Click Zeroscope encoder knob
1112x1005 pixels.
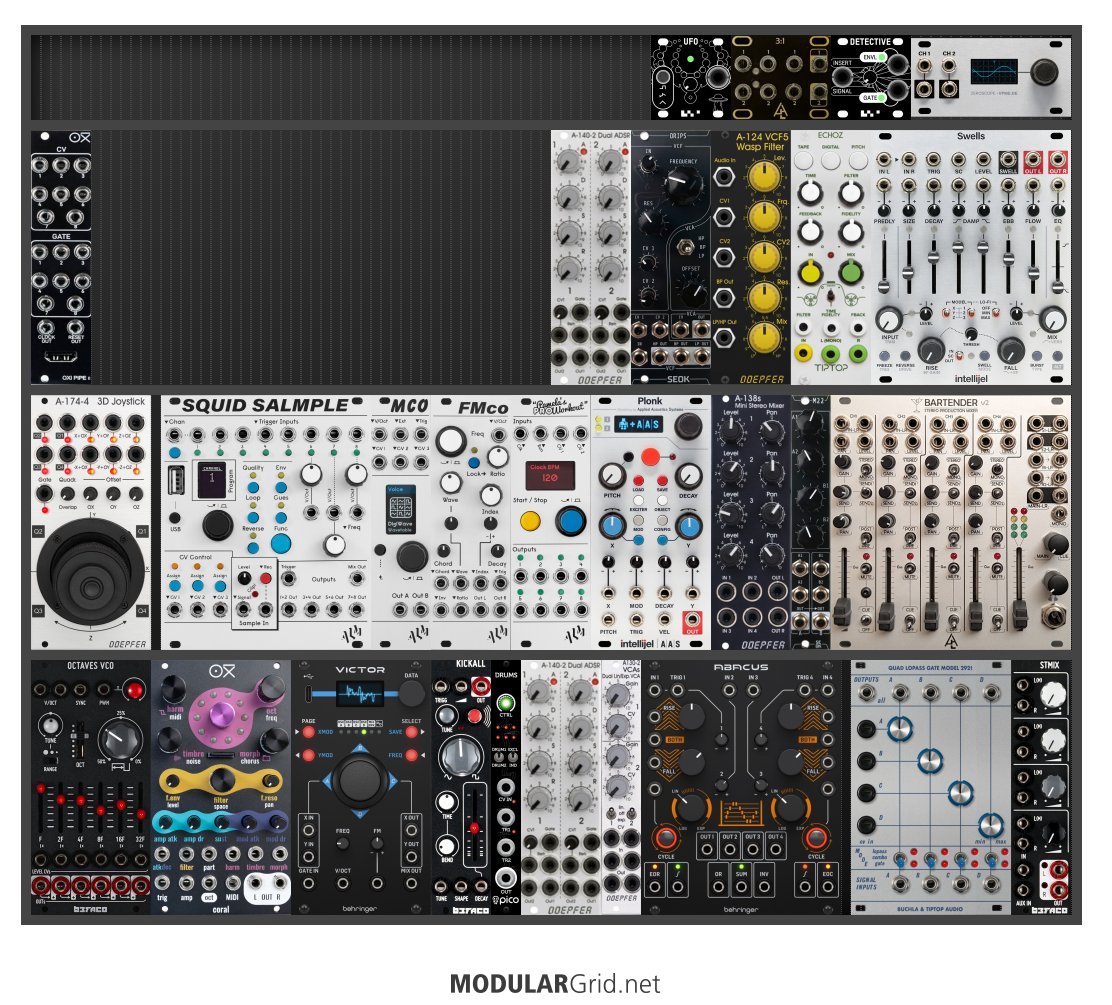pyautogui.click(x=1045, y=72)
